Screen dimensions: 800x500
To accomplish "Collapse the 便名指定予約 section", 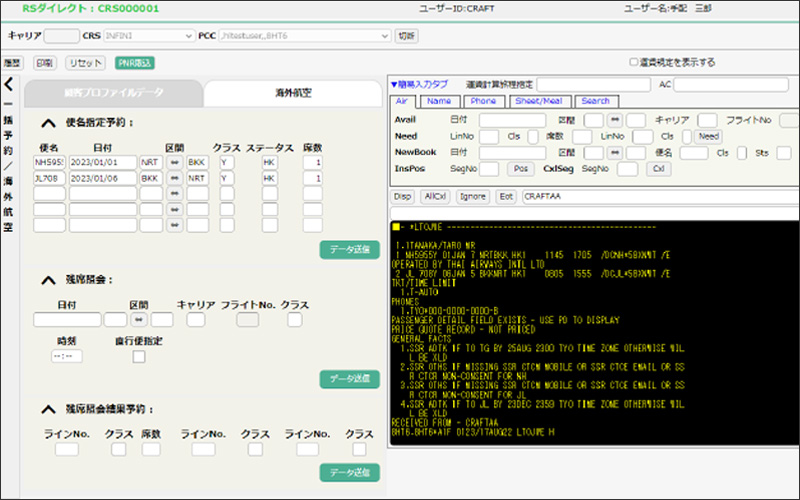I will [48, 123].
